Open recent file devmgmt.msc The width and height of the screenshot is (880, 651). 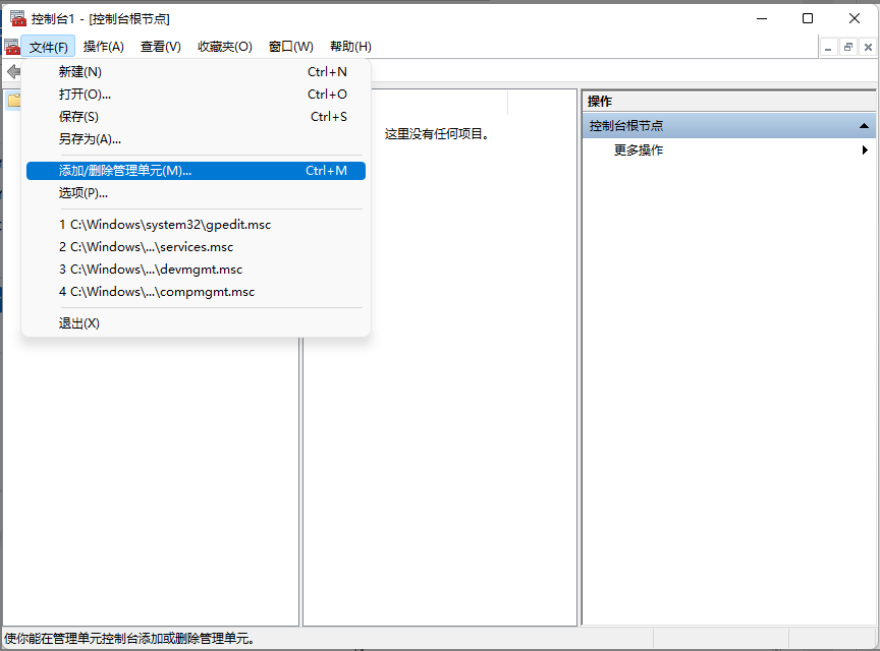tap(196, 269)
